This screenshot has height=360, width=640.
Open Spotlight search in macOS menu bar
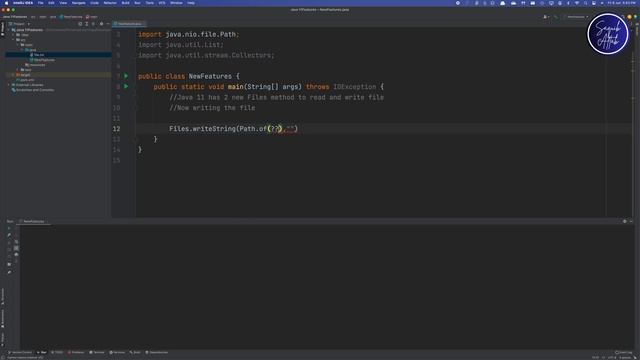[x=585, y=3]
